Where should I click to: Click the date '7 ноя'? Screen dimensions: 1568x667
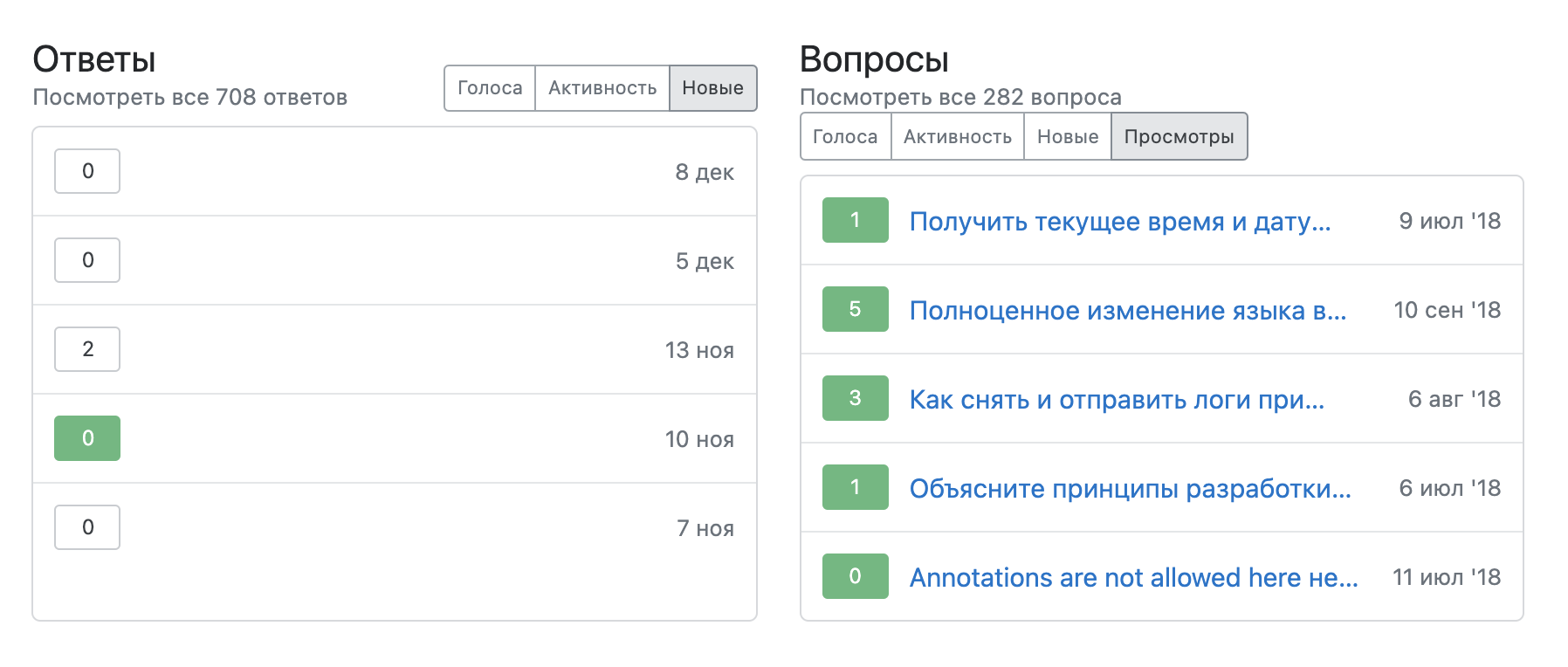705,529
